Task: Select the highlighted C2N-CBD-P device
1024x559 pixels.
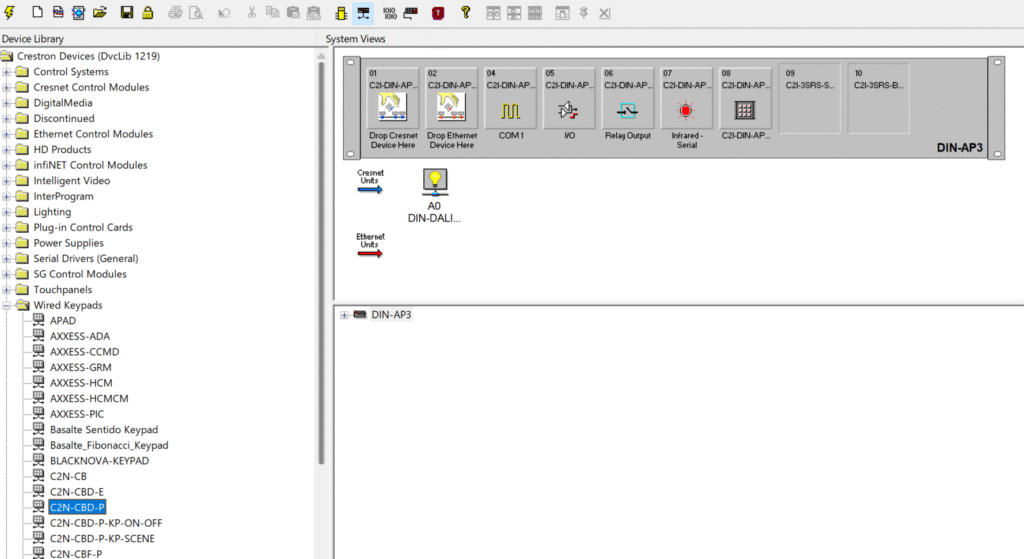Action: (x=77, y=507)
